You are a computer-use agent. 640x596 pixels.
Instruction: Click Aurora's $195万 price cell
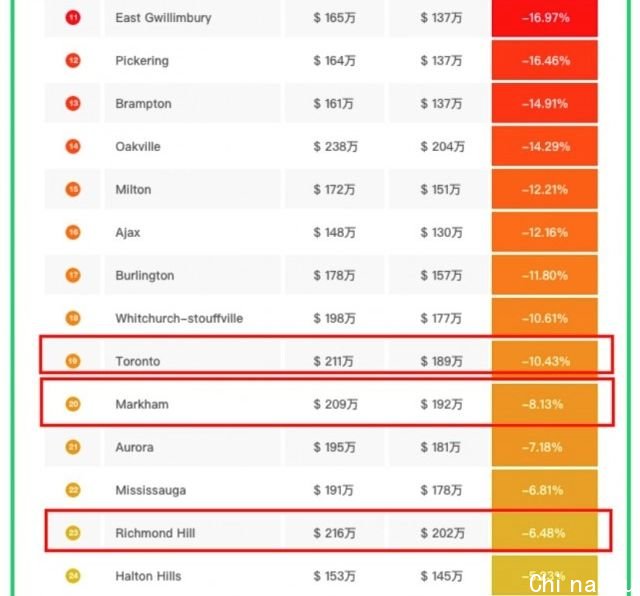pos(335,447)
